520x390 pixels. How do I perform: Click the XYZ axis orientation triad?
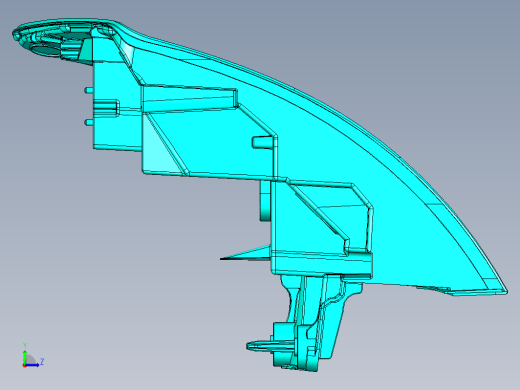click(x=33, y=355)
